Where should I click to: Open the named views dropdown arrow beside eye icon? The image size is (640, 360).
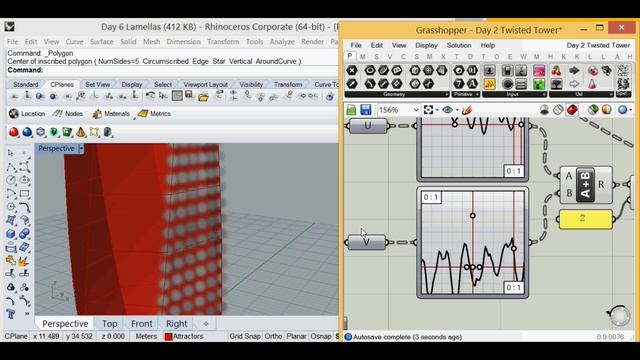coord(457,110)
